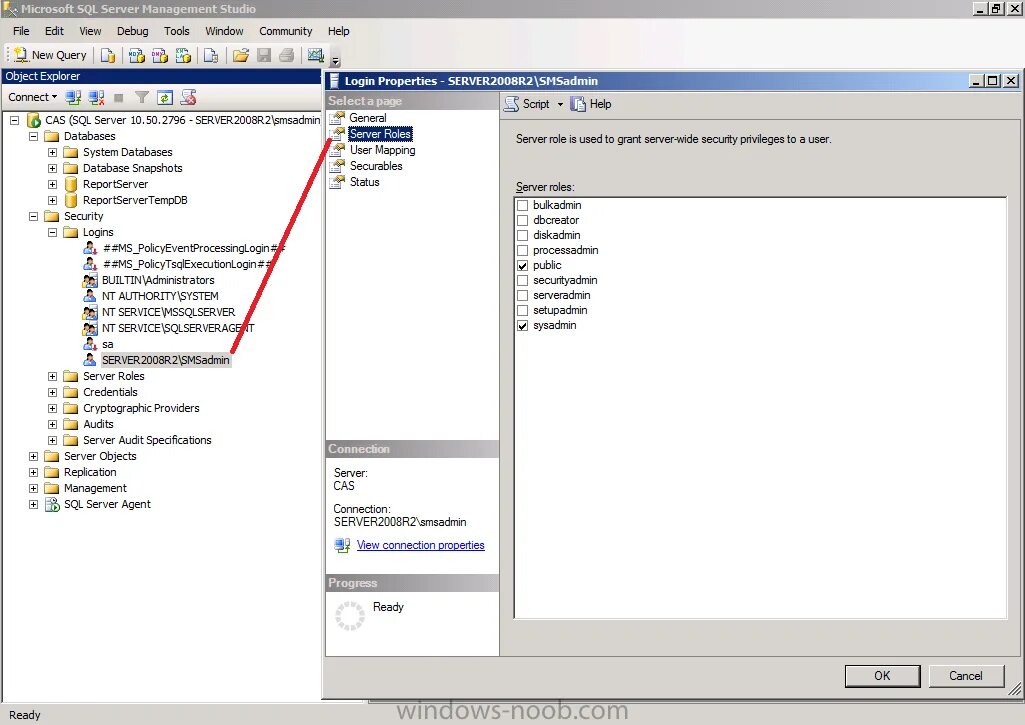Expand the SQL Server Agent node
Viewport: 1025px width, 725px height.
click(33, 505)
